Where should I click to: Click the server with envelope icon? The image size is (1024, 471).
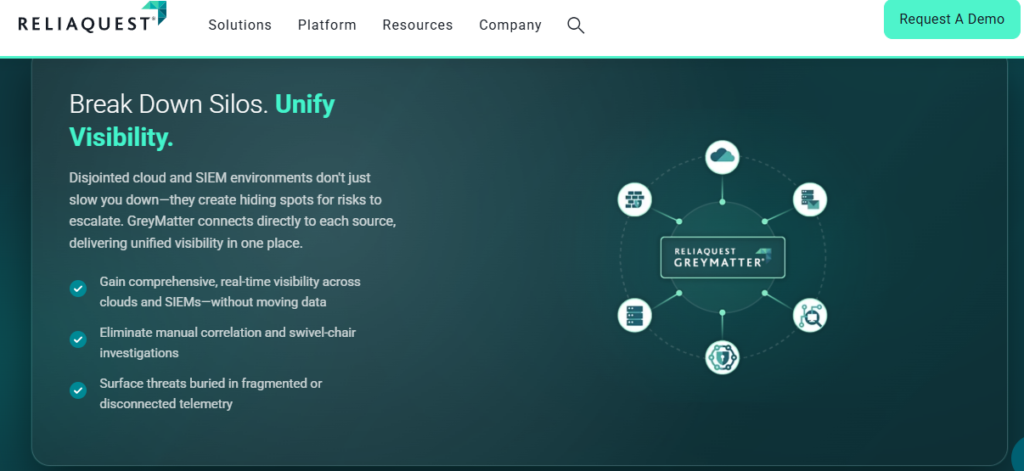[x=810, y=199]
